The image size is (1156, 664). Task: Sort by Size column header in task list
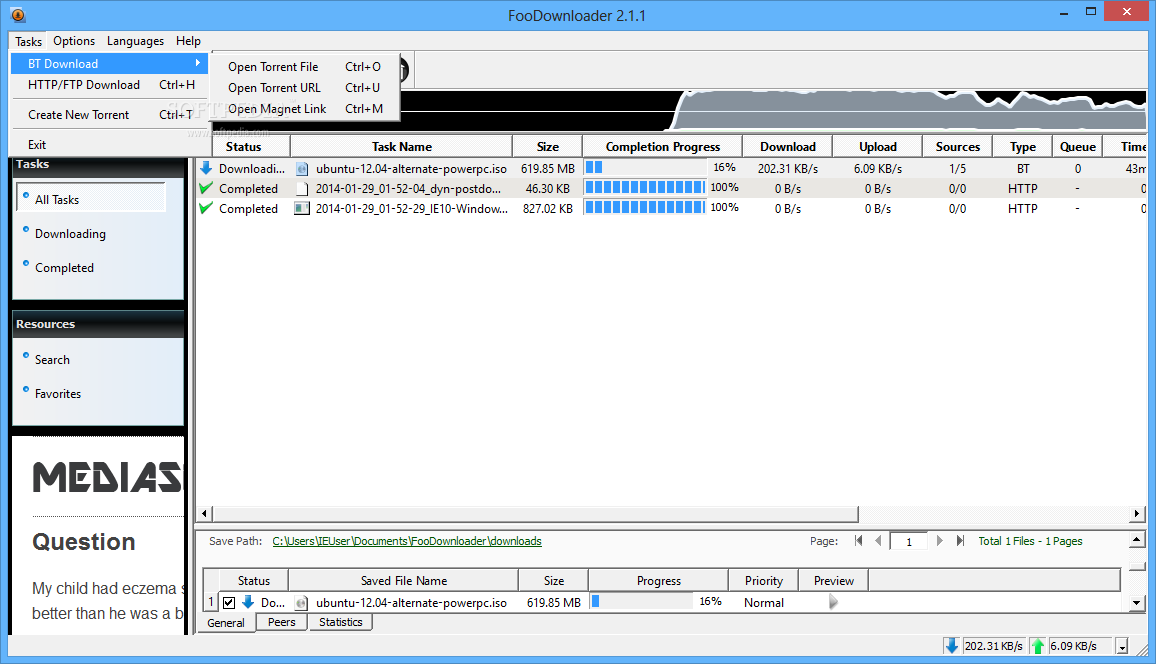[548, 147]
